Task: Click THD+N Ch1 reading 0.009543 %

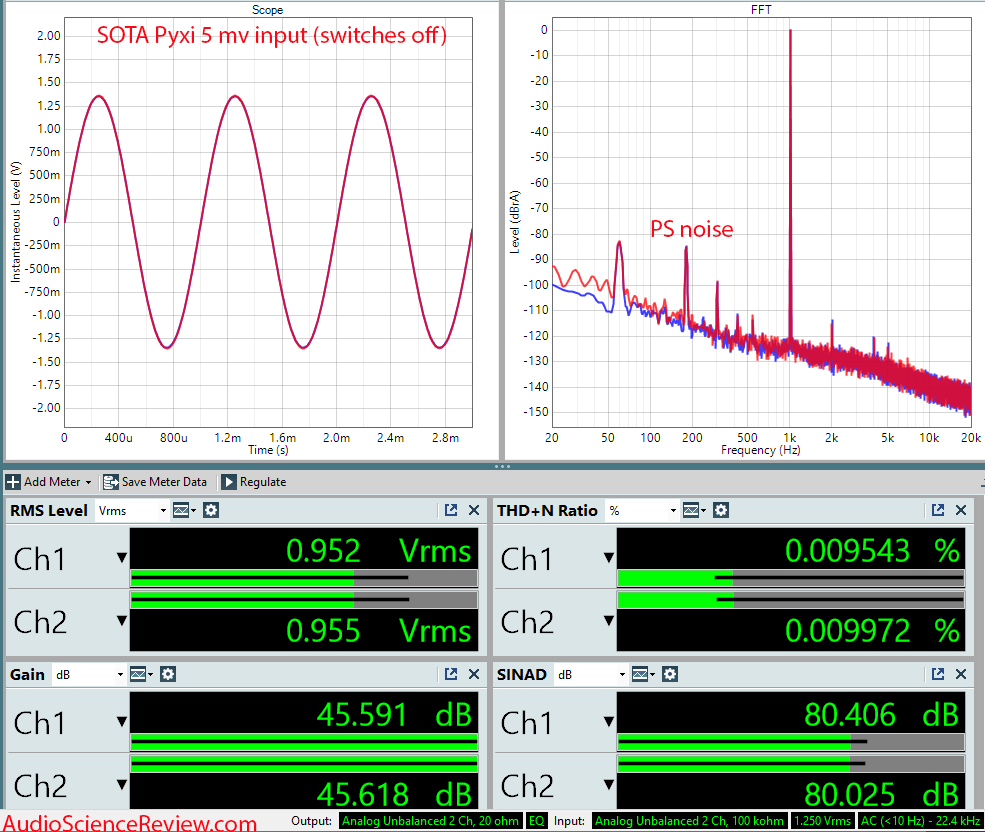Action: pos(872,551)
